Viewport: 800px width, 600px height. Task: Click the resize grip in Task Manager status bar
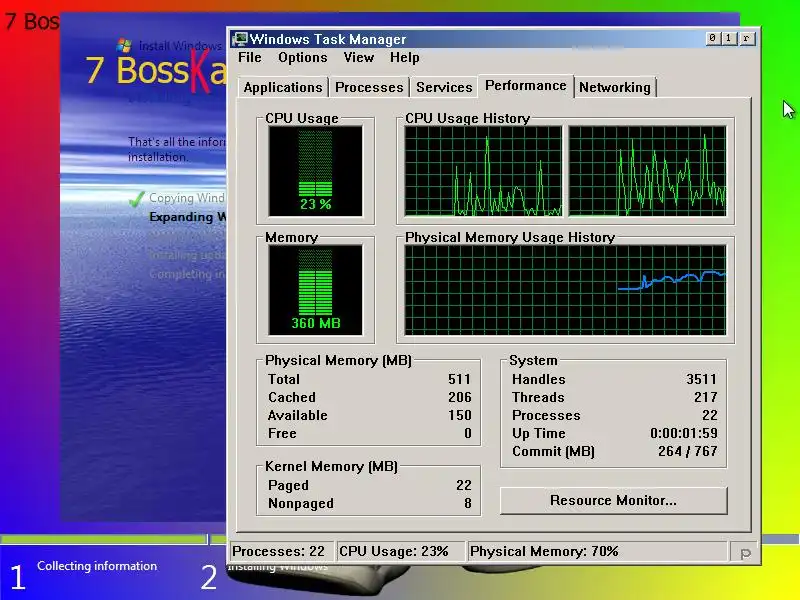[x=744, y=553]
